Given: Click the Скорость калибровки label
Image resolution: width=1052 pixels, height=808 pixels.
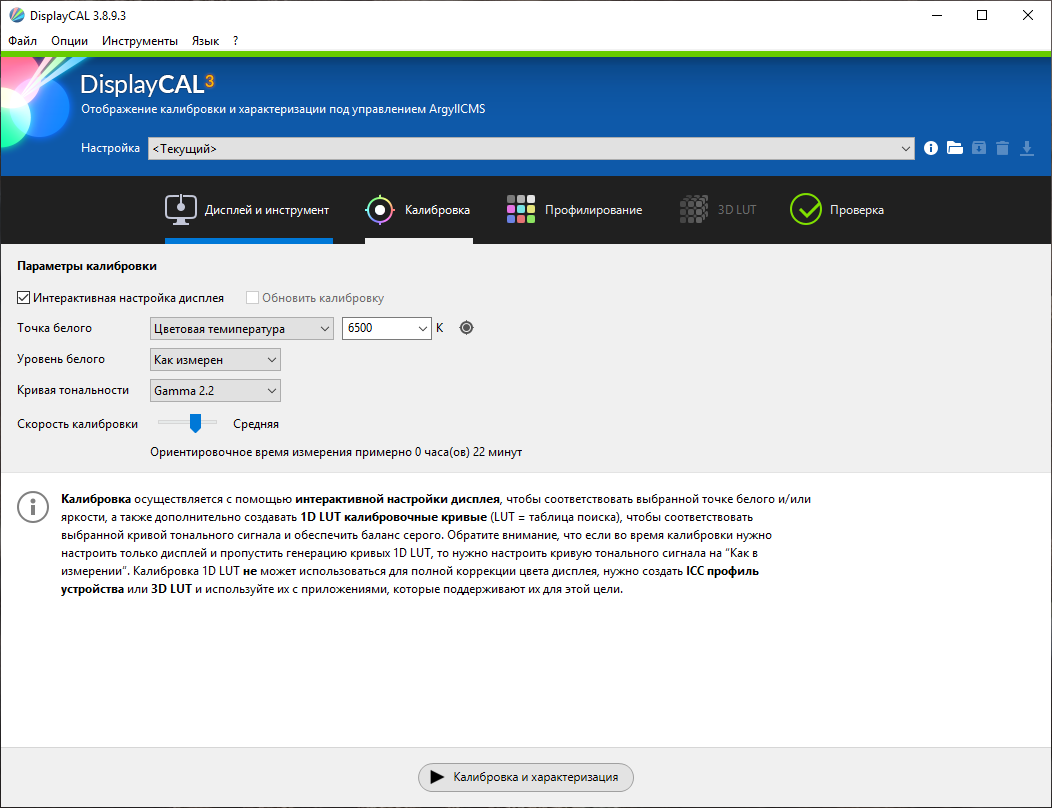Looking at the screenshot, I should coord(78,424).
